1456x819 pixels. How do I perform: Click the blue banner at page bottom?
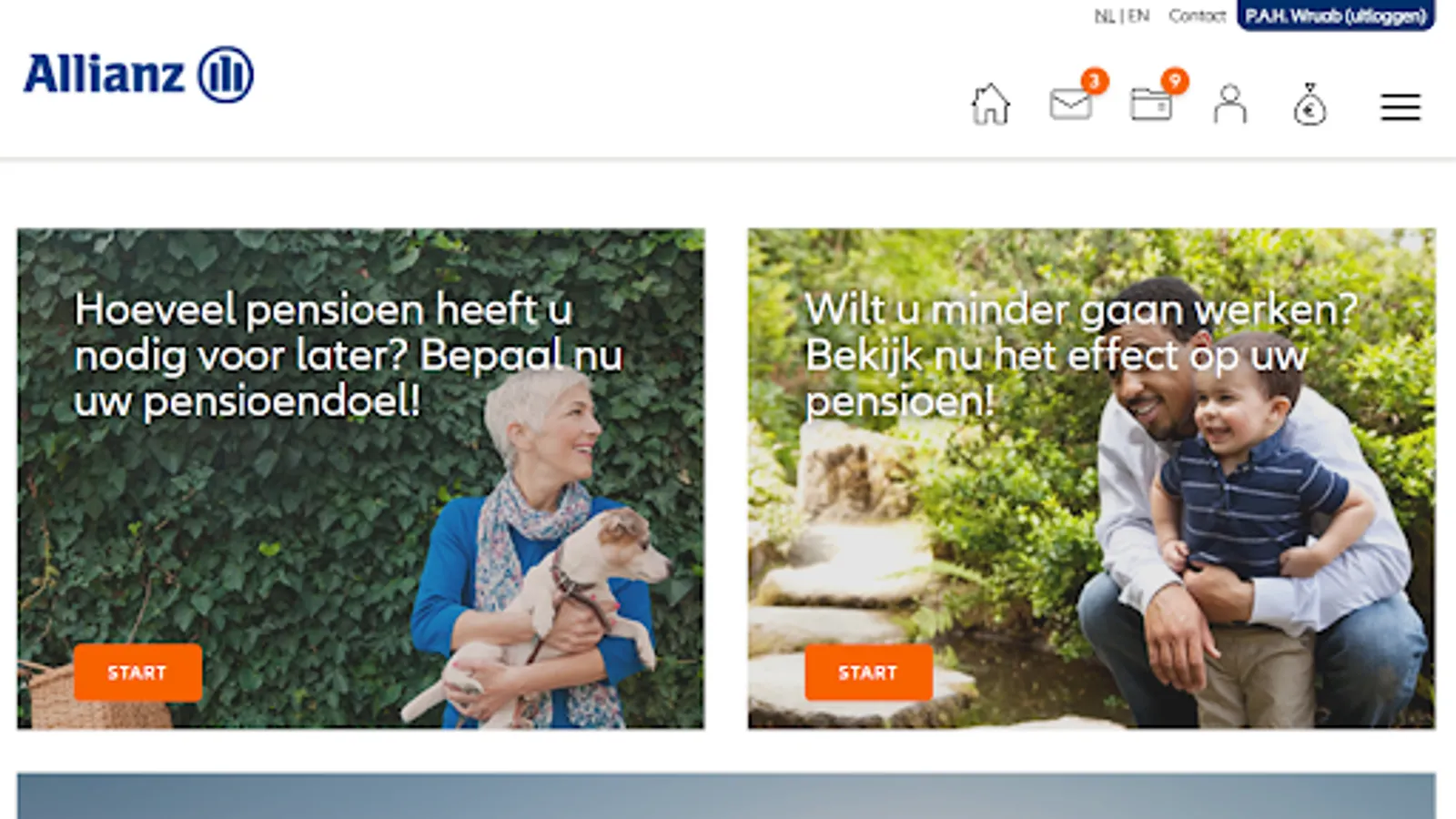(726, 796)
